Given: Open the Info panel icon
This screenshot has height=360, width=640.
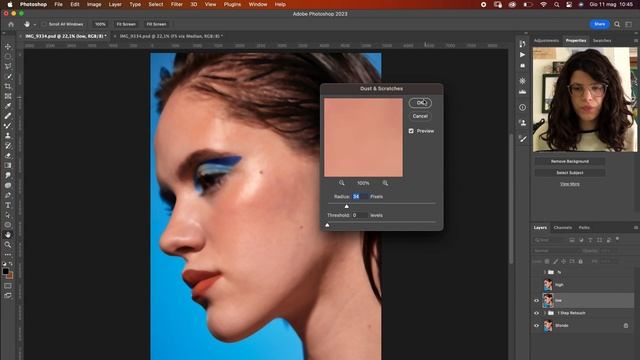Looking at the screenshot, I should tap(522, 107).
